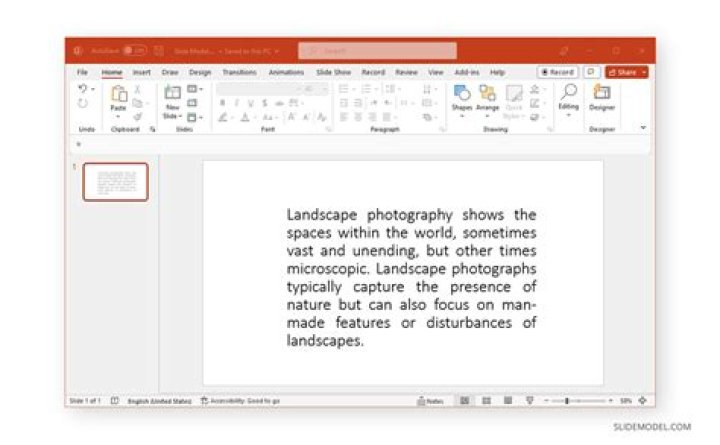Click the Redo icon below Undo
This screenshot has height=445, width=720.
pos(83,104)
